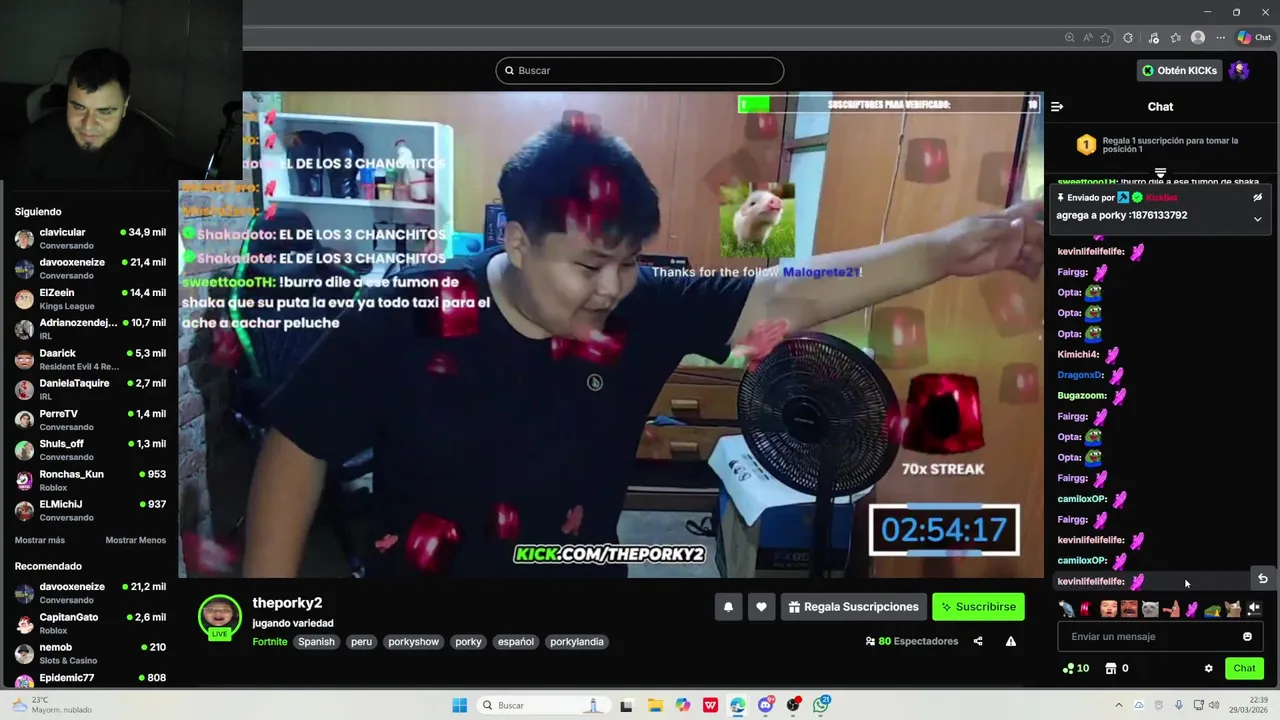Add page to favorites star in Edge
The height and width of the screenshot is (720, 1280).
(1105, 37)
